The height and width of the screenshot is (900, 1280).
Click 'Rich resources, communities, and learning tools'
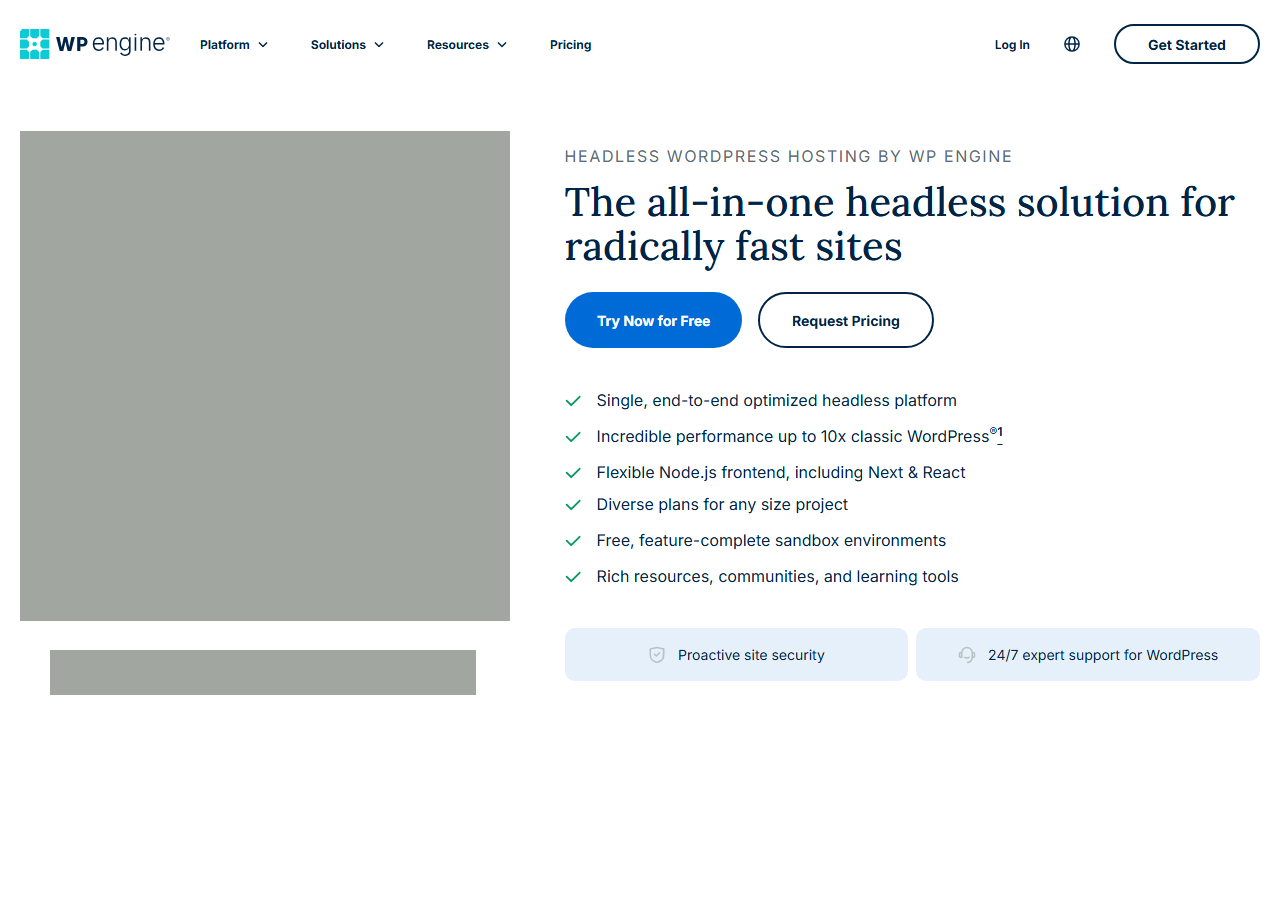pyautogui.click(x=777, y=577)
